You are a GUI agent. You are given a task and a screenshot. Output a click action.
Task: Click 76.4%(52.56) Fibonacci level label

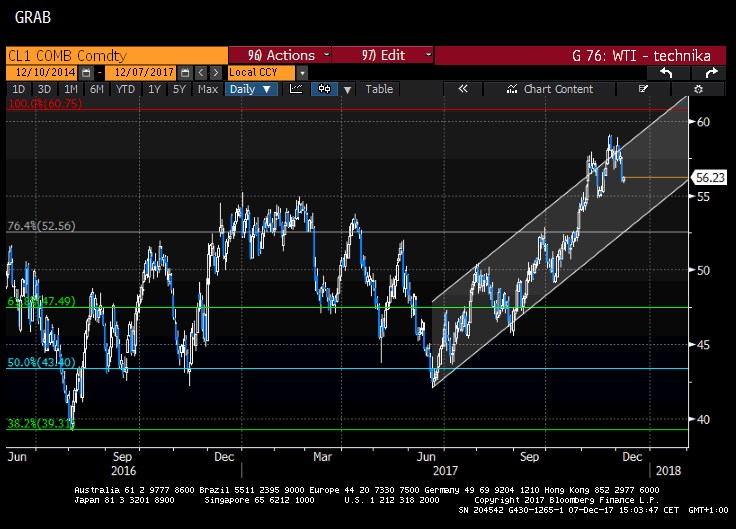pos(41,226)
